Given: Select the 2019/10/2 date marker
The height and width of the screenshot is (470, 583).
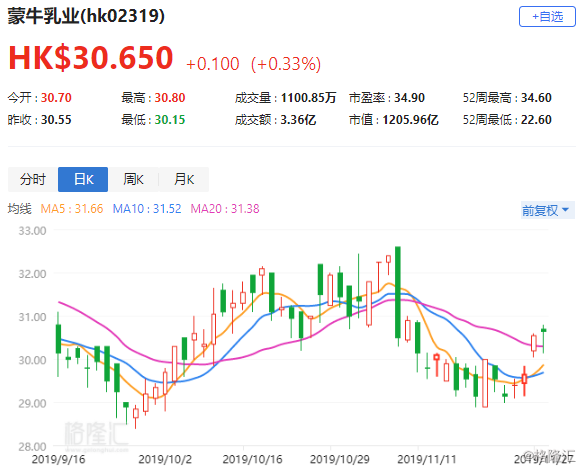Looking at the screenshot, I should [165, 460].
